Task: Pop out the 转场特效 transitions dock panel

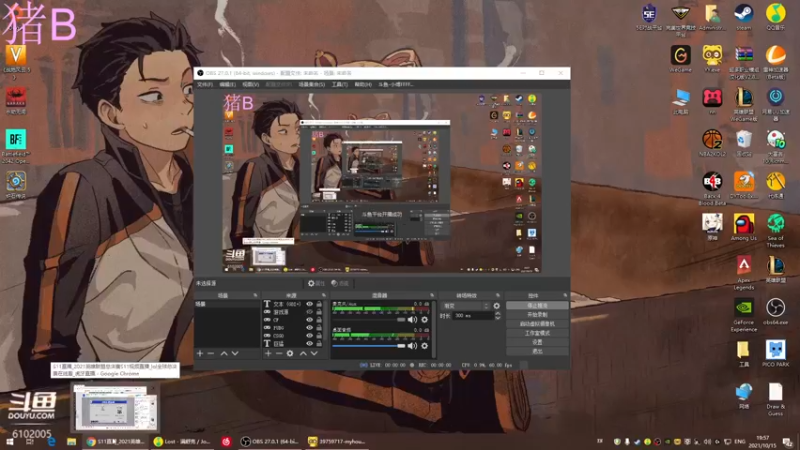Action: (498, 295)
